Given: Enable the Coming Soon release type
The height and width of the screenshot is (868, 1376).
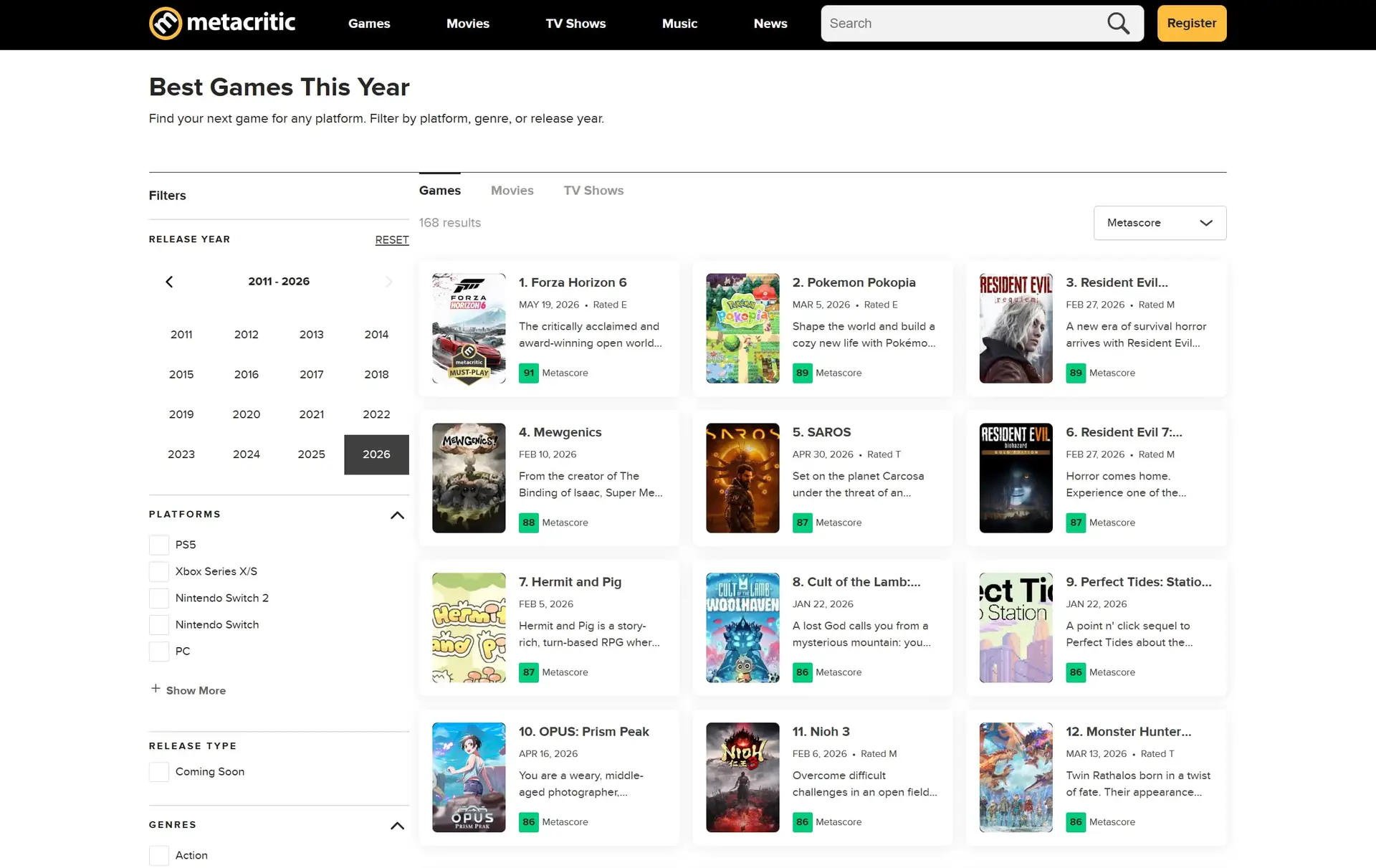Looking at the screenshot, I should [159, 772].
